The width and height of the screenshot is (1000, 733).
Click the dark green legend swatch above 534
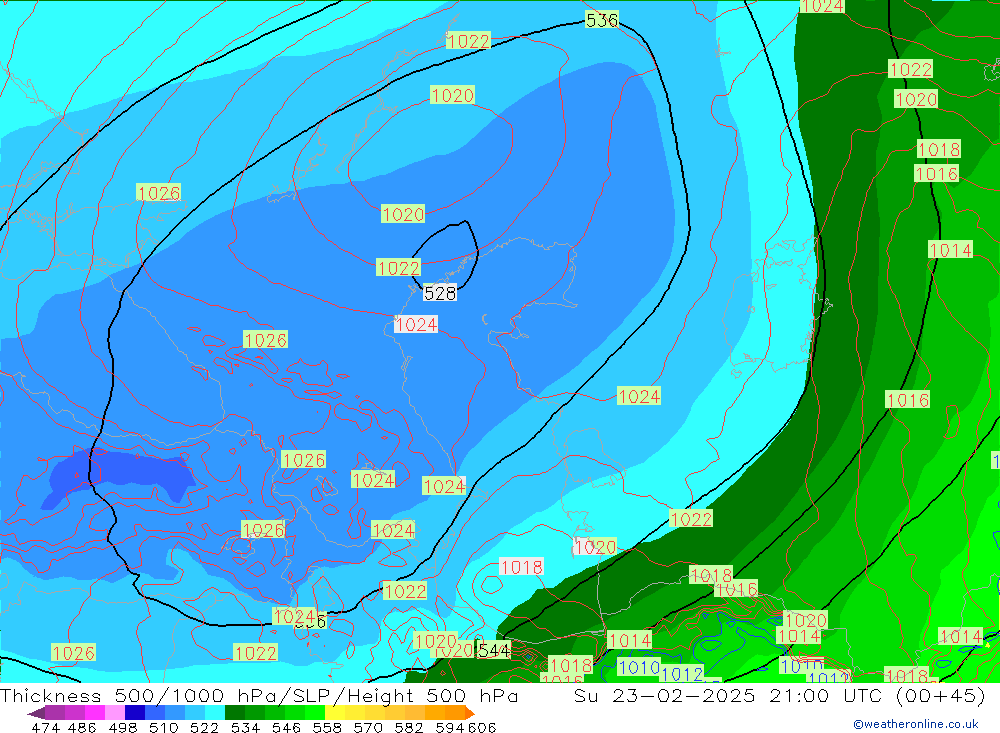[235, 713]
